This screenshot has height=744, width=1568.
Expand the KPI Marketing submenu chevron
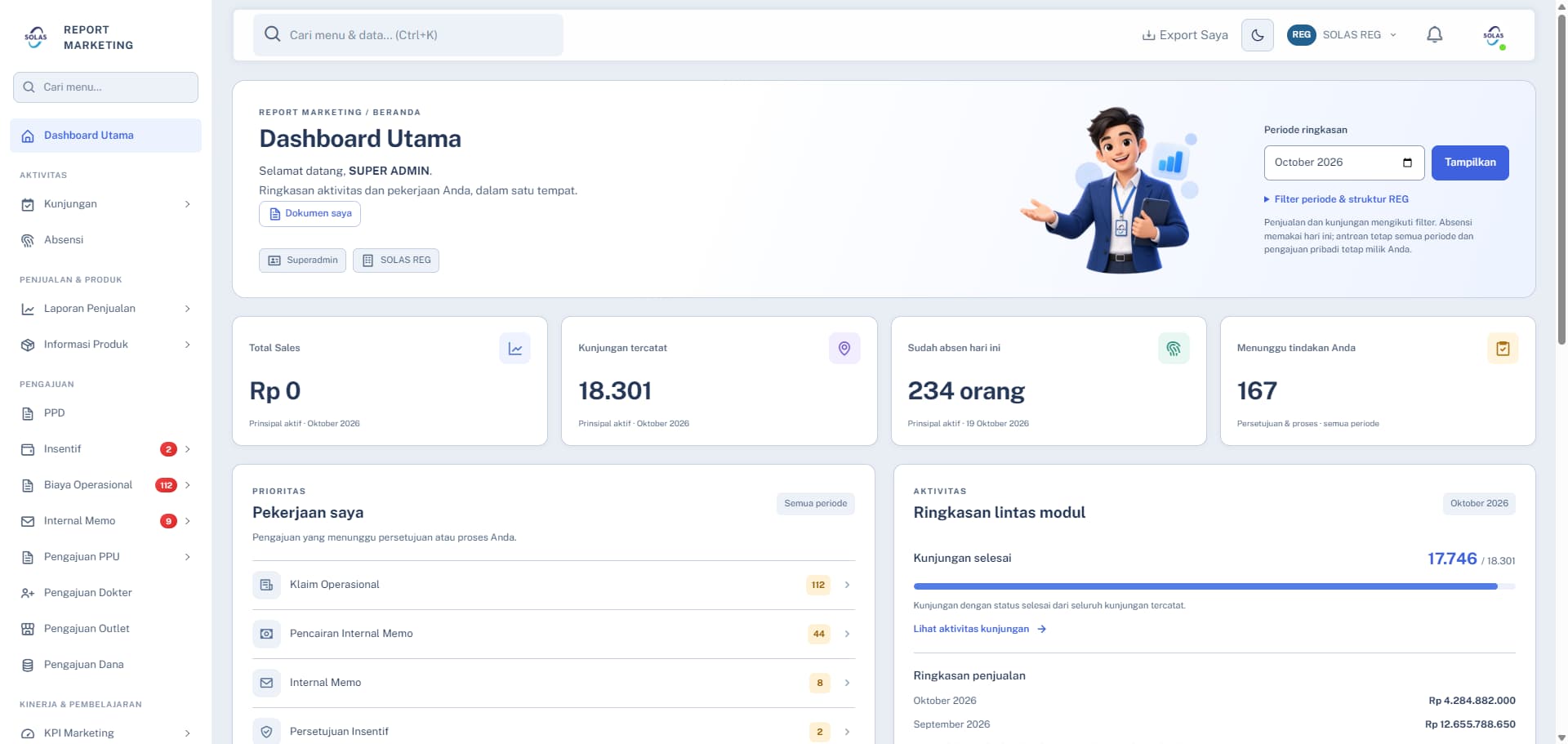click(x=188, y=733)
